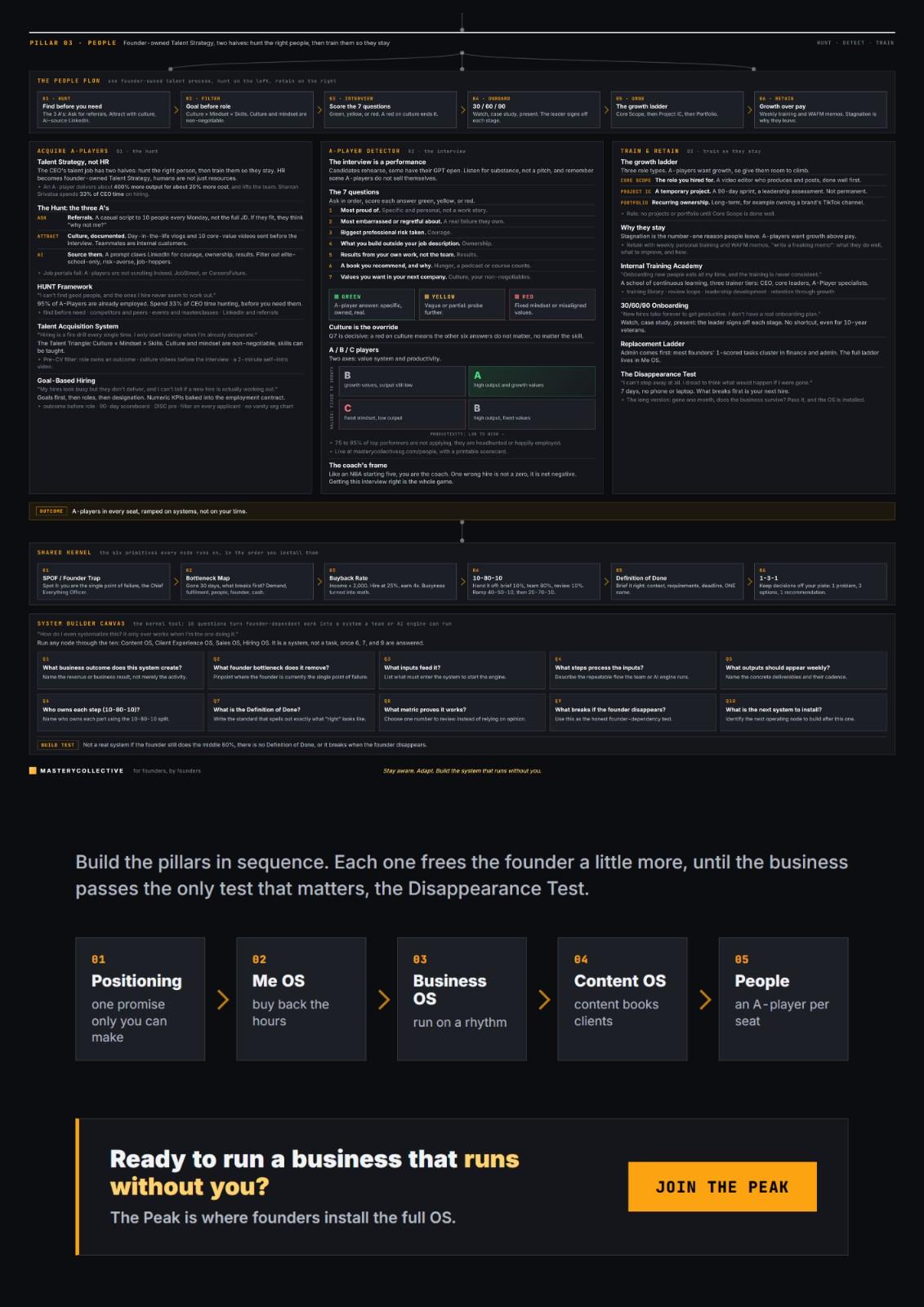Click the OUTCOME label tag
924x1307 pixels.
click(51, 511)
